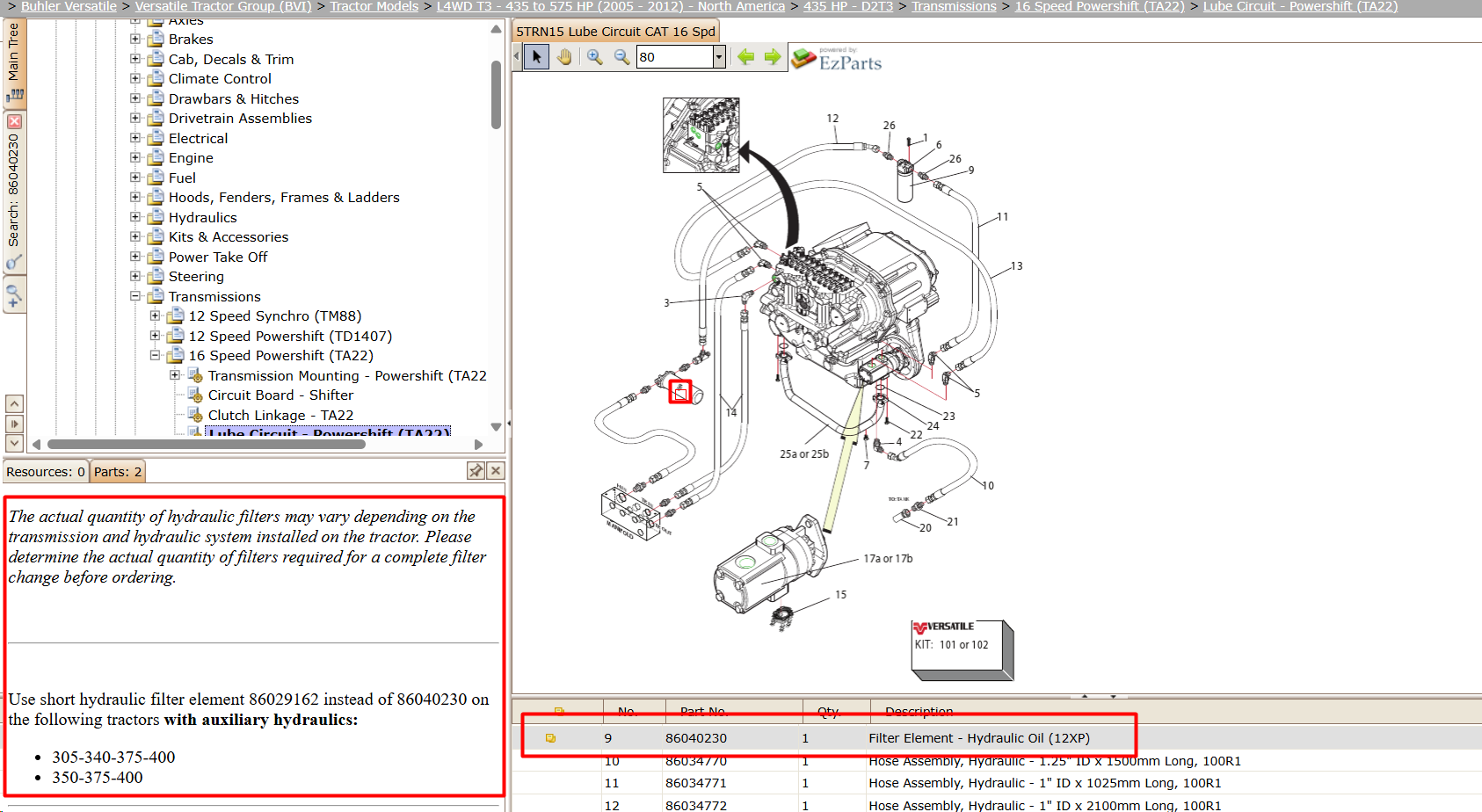Collapse the 16 Speed Powershift (TA22) node

pos(156,355)
